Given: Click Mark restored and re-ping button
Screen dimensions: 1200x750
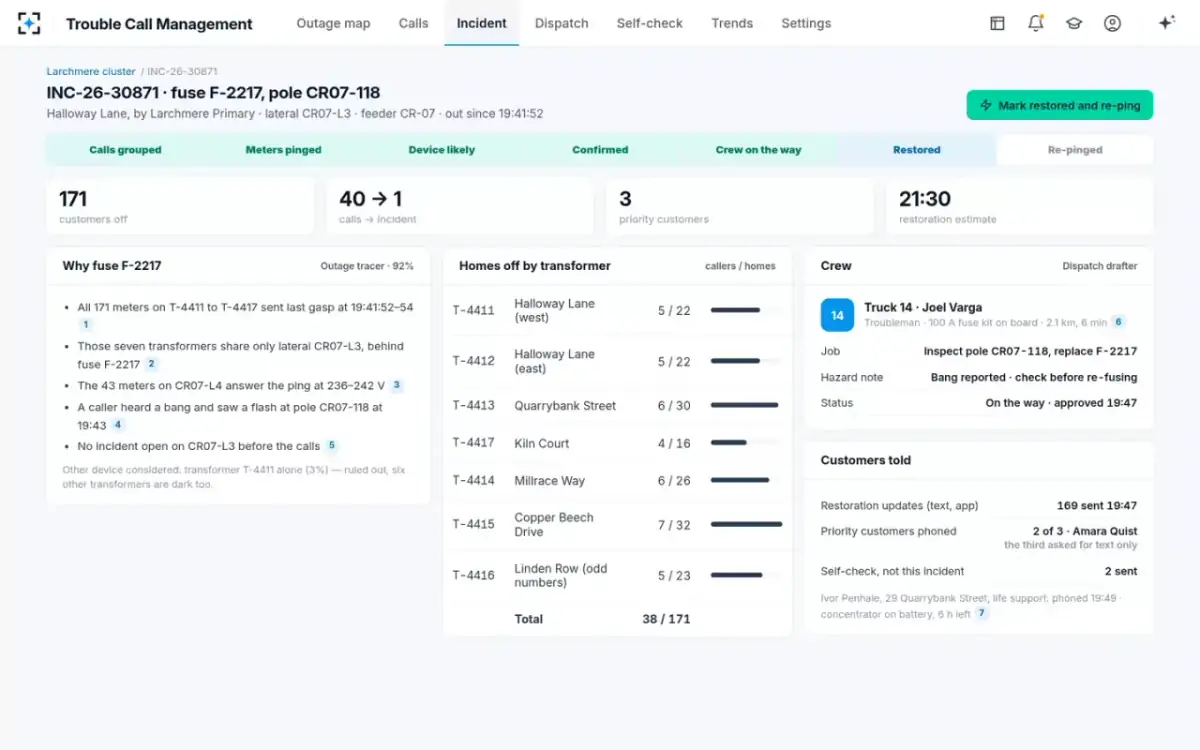Looking at the screenshot, I should 1060,105.
